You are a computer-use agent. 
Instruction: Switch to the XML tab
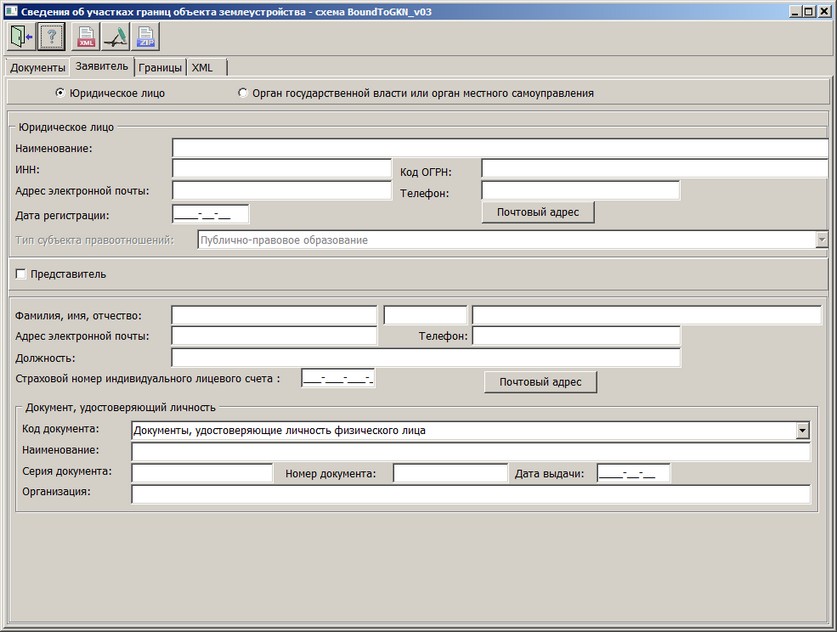pos(202,68)
